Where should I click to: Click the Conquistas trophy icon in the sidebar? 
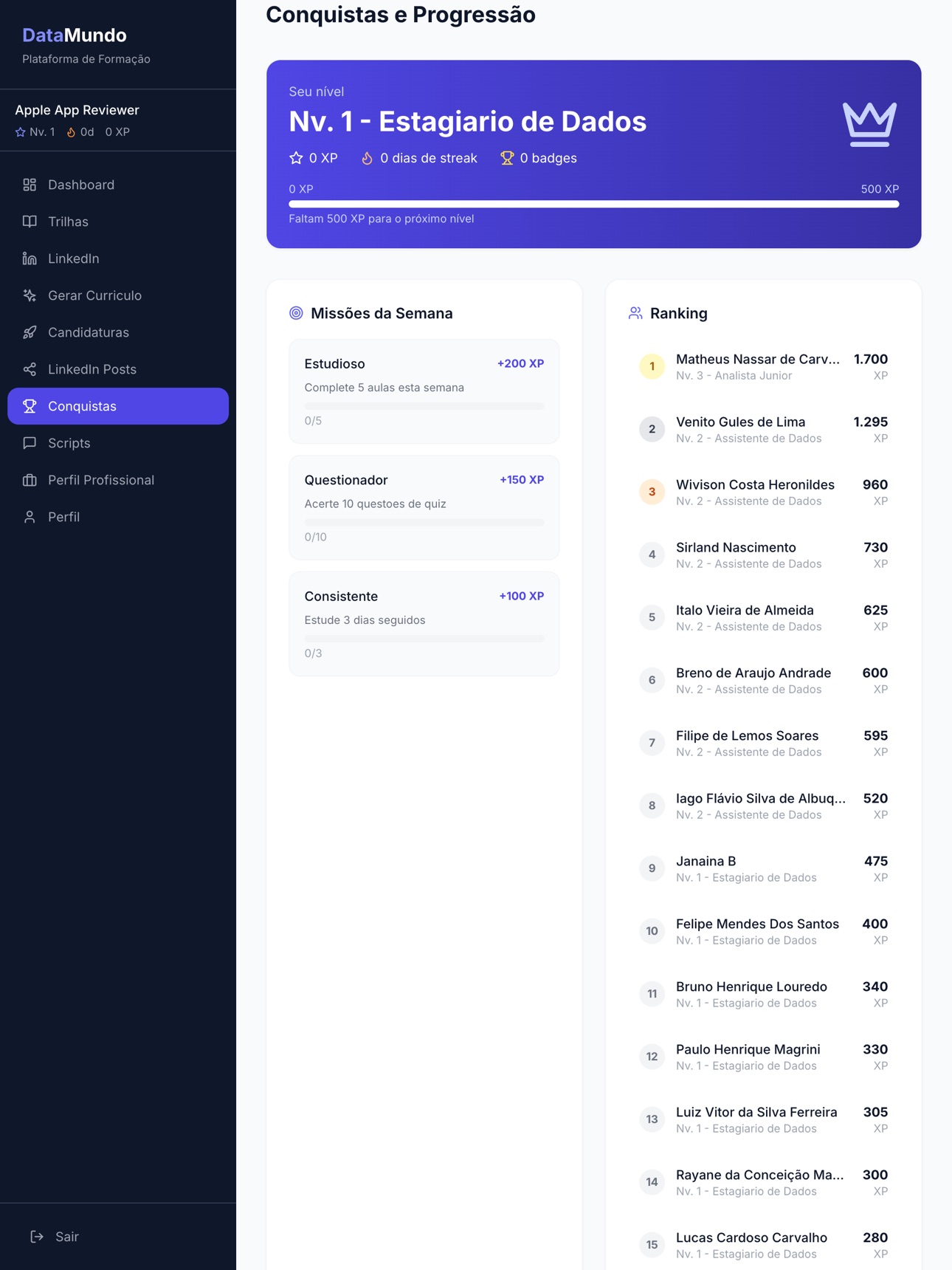[30, 406]
